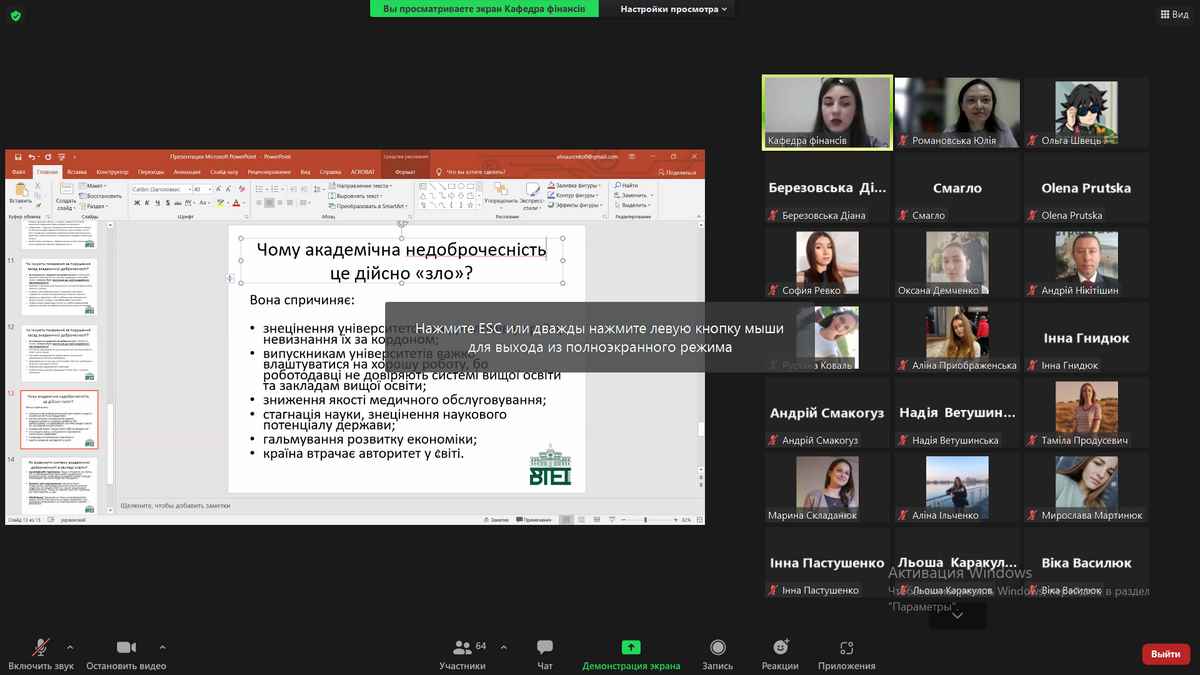
Task: Expand video options arrow beside camera
Action: point(162,646)
